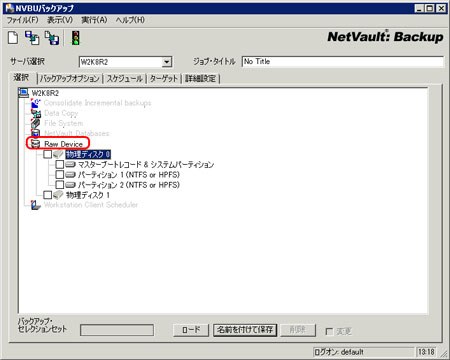Open the 実行(A) menu
Viewport: 450px width, 360px height.
click(x=94, y=20)
